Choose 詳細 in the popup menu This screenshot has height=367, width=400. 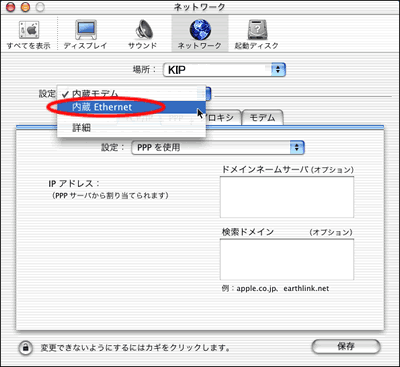pos(131,127)
